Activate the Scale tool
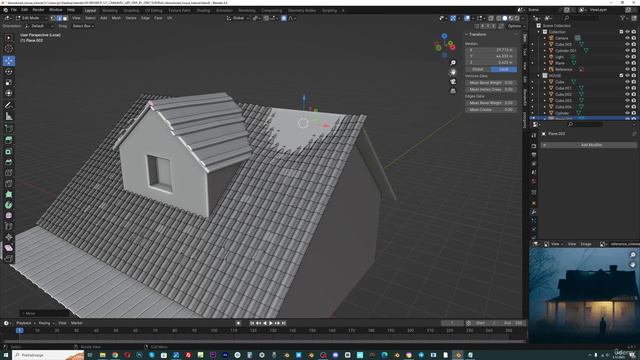The height and width of the screenshot is (360, 640). point(9,82)
